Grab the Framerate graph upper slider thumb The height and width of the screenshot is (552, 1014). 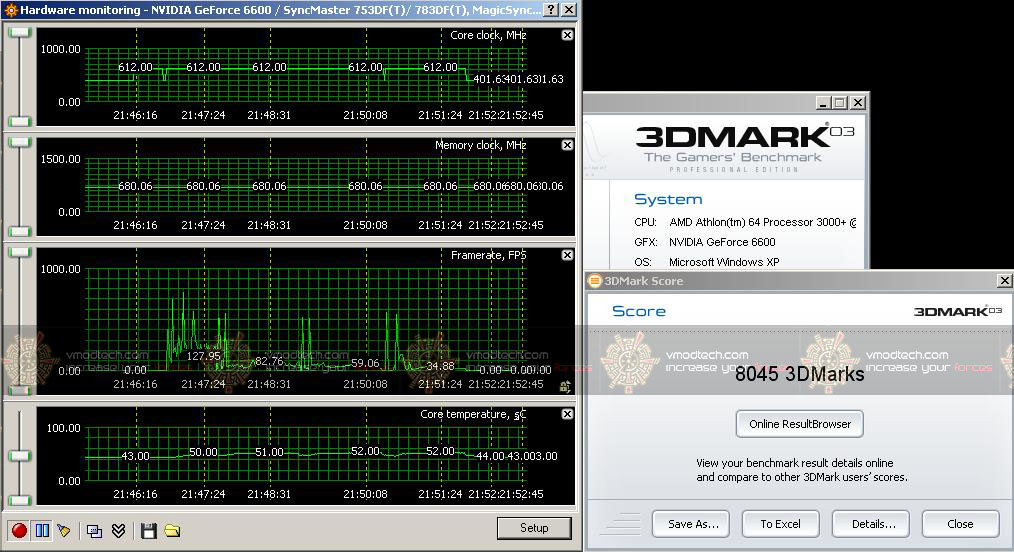19,252
